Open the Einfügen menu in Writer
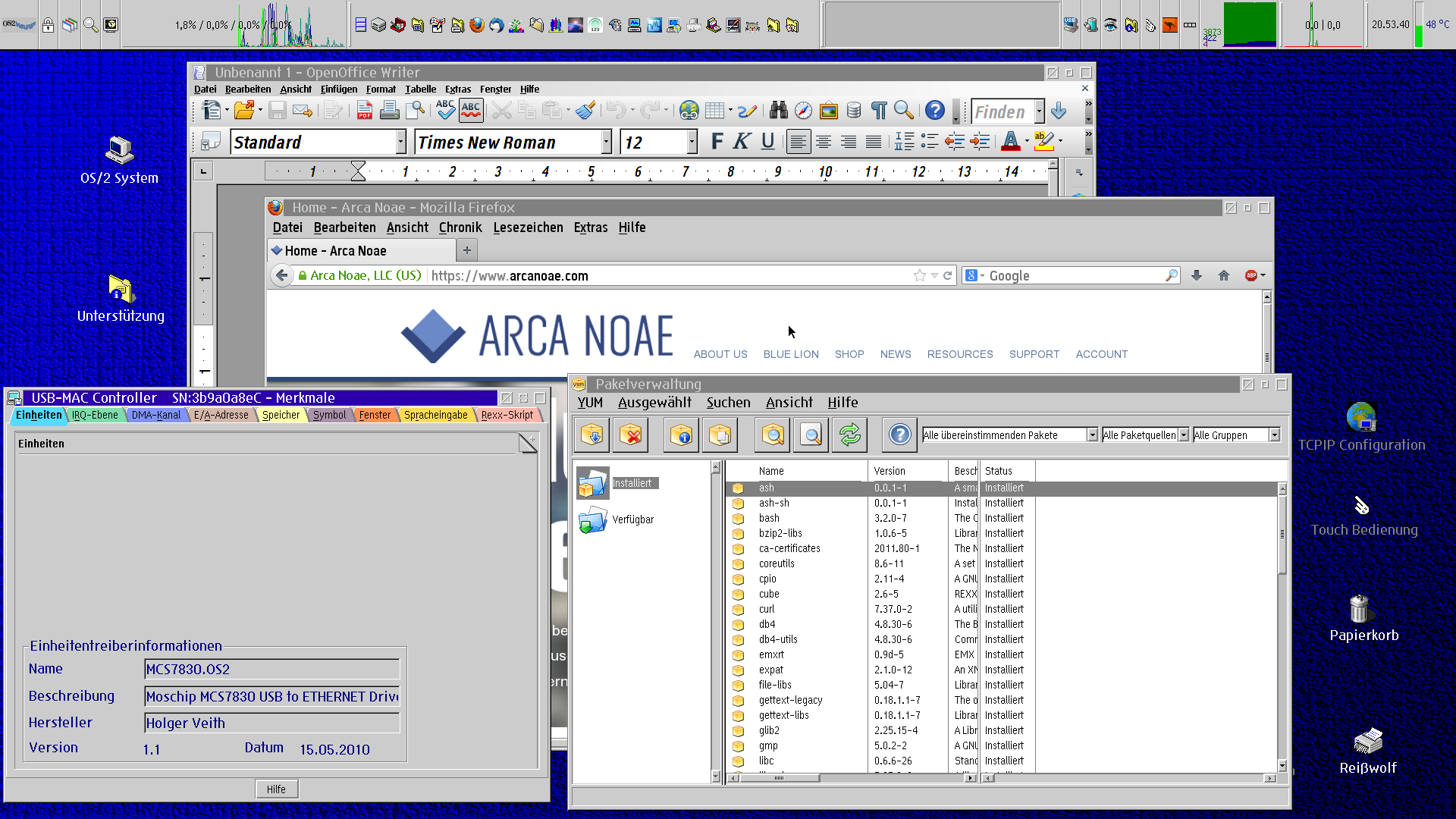 (x=339, y=89)
